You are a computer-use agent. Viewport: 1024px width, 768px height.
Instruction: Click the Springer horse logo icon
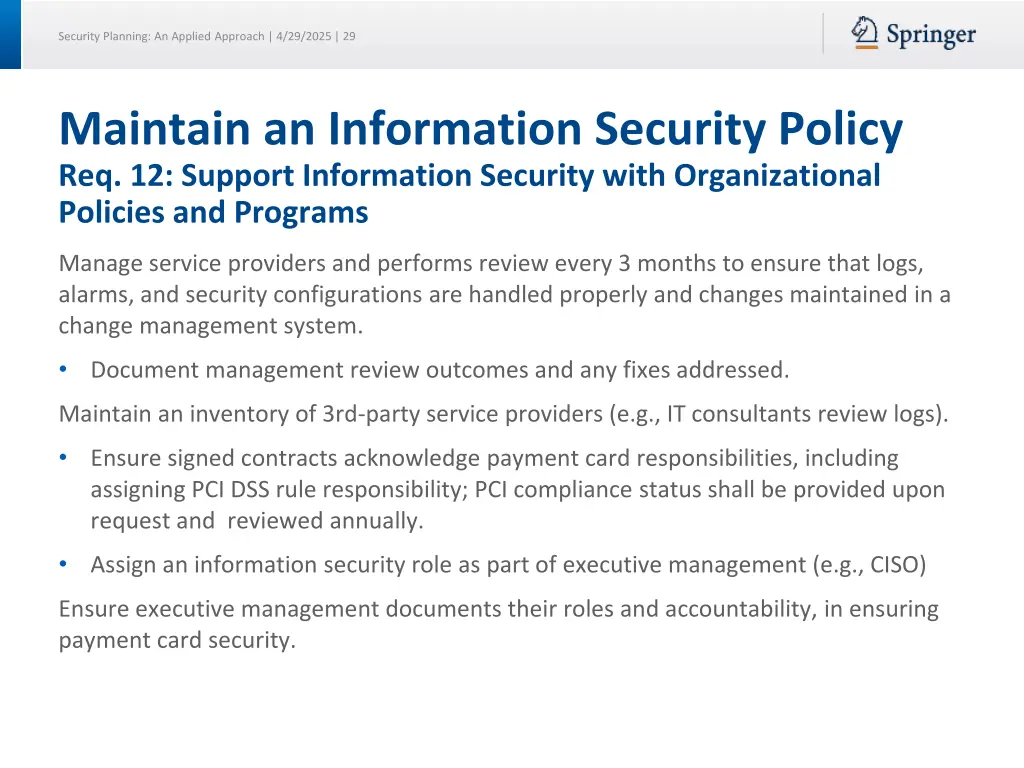pyautogui.click(x=864, y=30)
